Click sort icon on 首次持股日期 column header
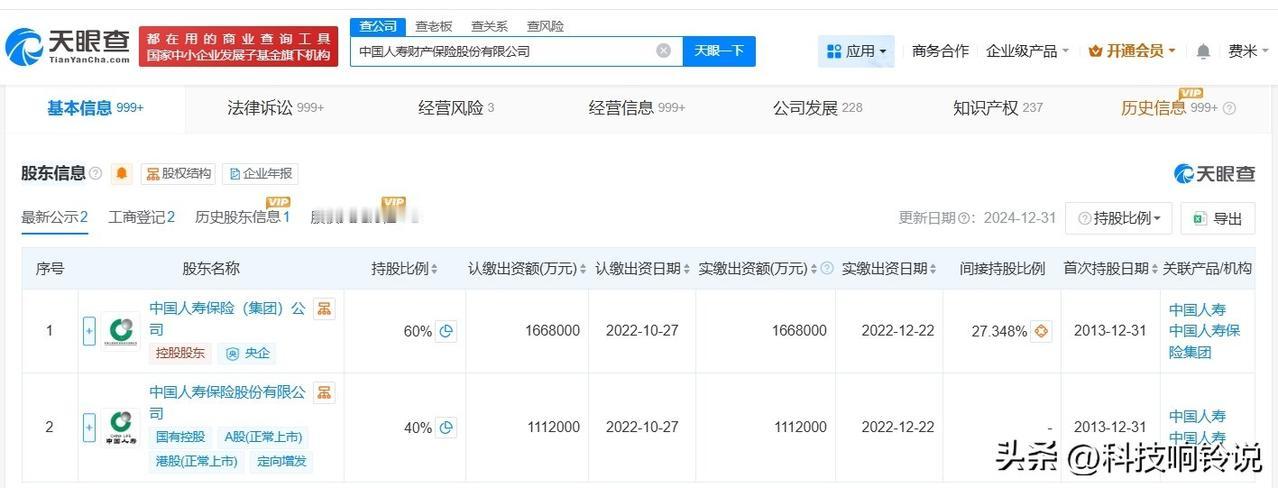 point(1155,269)
